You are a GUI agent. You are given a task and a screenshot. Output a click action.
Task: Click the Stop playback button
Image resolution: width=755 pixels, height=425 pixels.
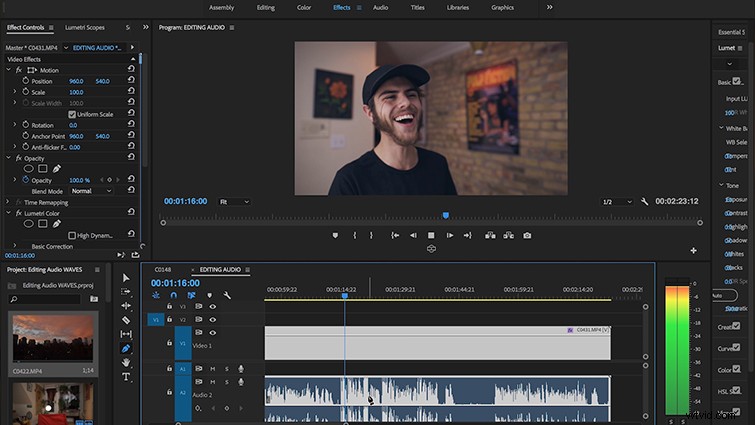[x=431, y=235]
